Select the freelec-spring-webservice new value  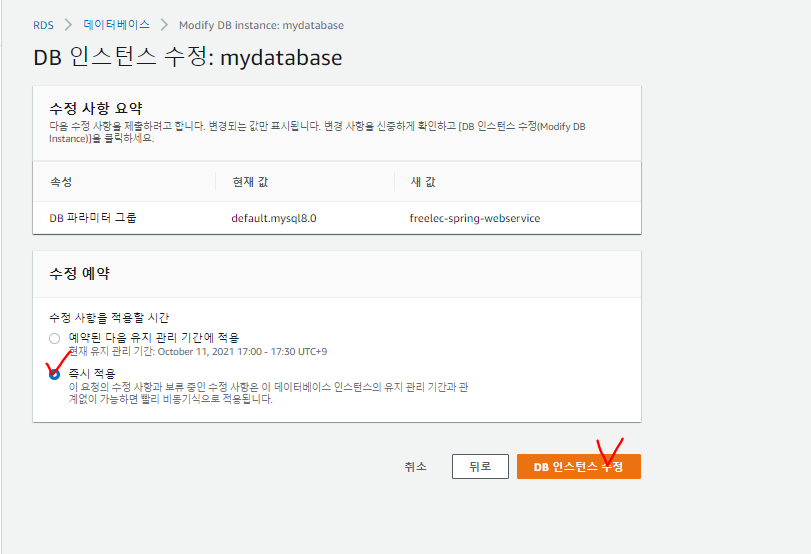pyautogui.click(x=475, y=218)
